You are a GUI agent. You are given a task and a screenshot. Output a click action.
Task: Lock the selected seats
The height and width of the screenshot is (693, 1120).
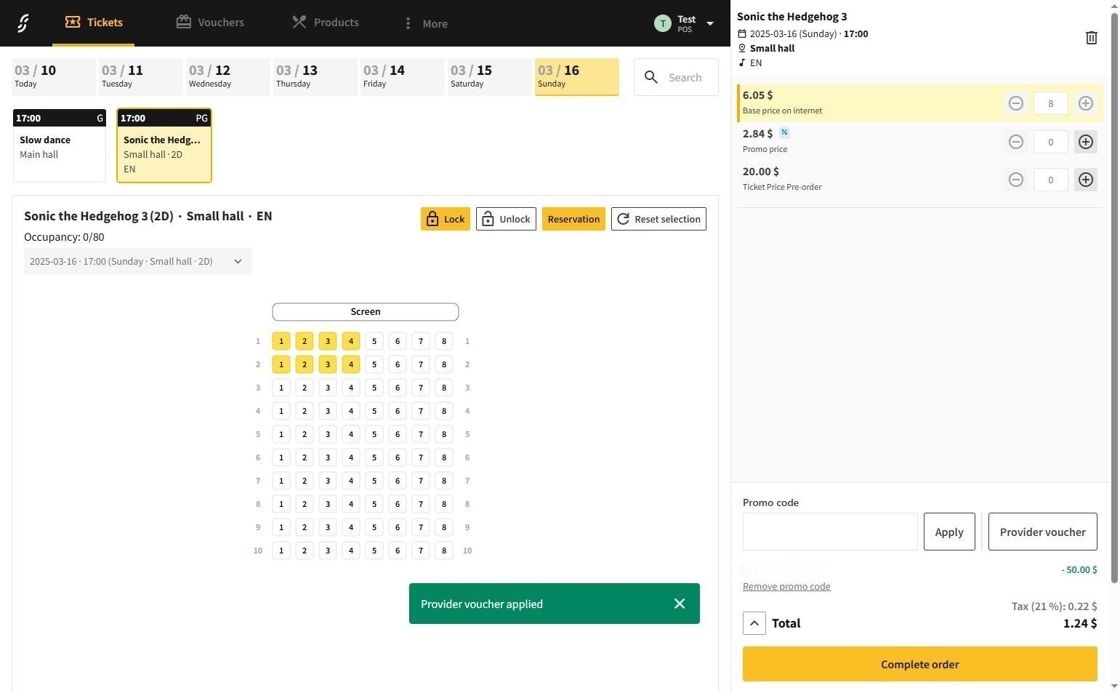(445, 219)
